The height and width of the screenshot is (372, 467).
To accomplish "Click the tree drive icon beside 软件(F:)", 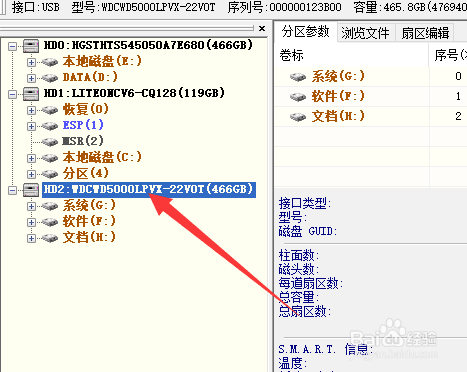I will (x=50, y=222).
